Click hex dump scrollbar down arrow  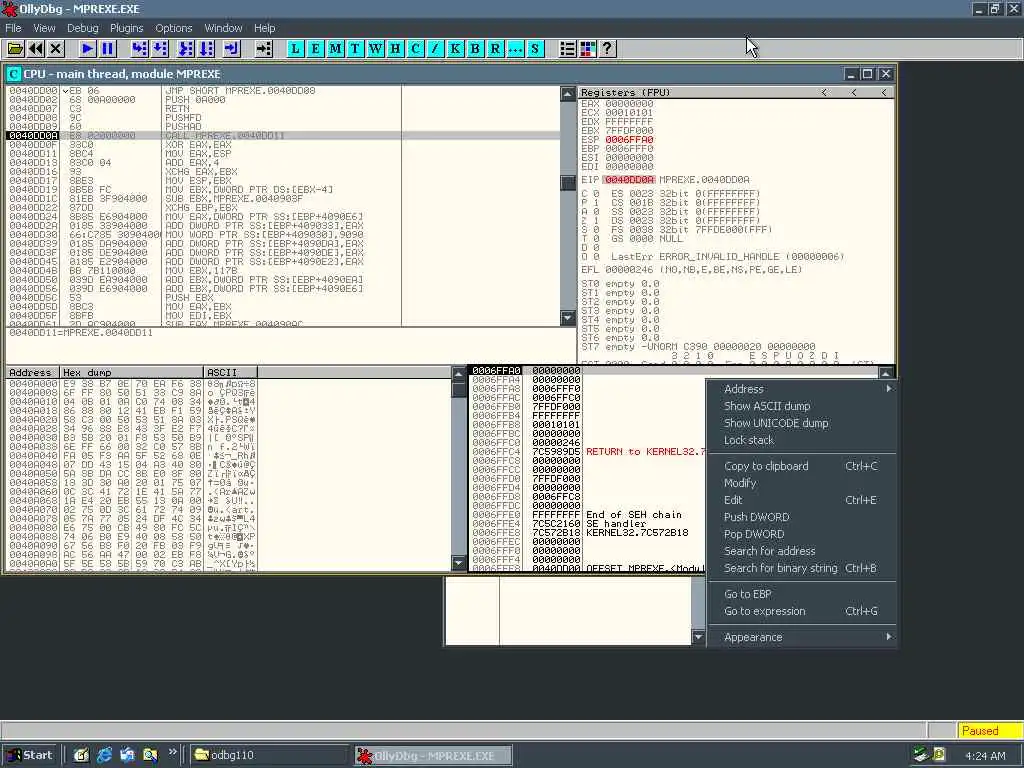458,562
